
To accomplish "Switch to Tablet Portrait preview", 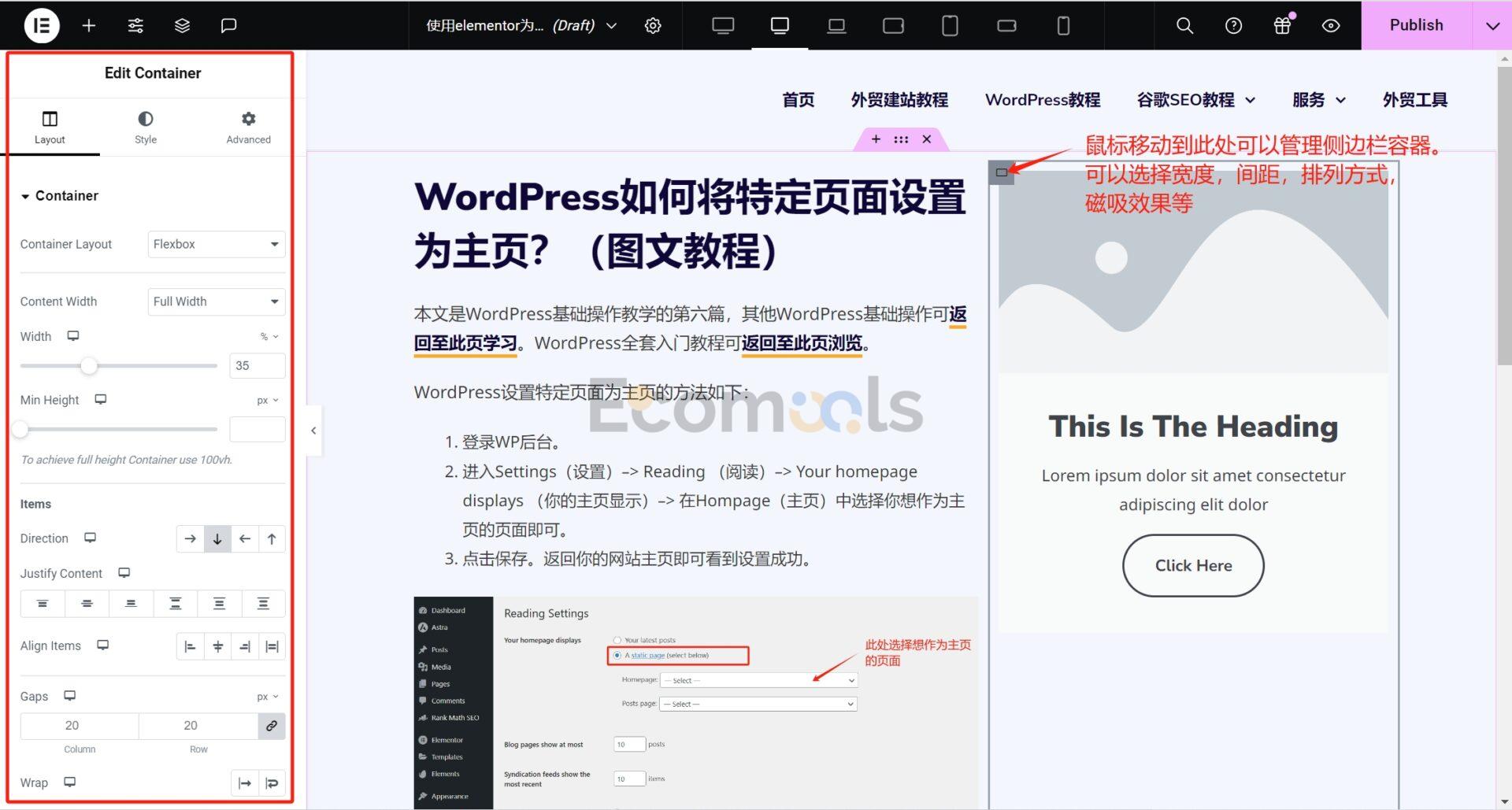I will coord(950,25).
